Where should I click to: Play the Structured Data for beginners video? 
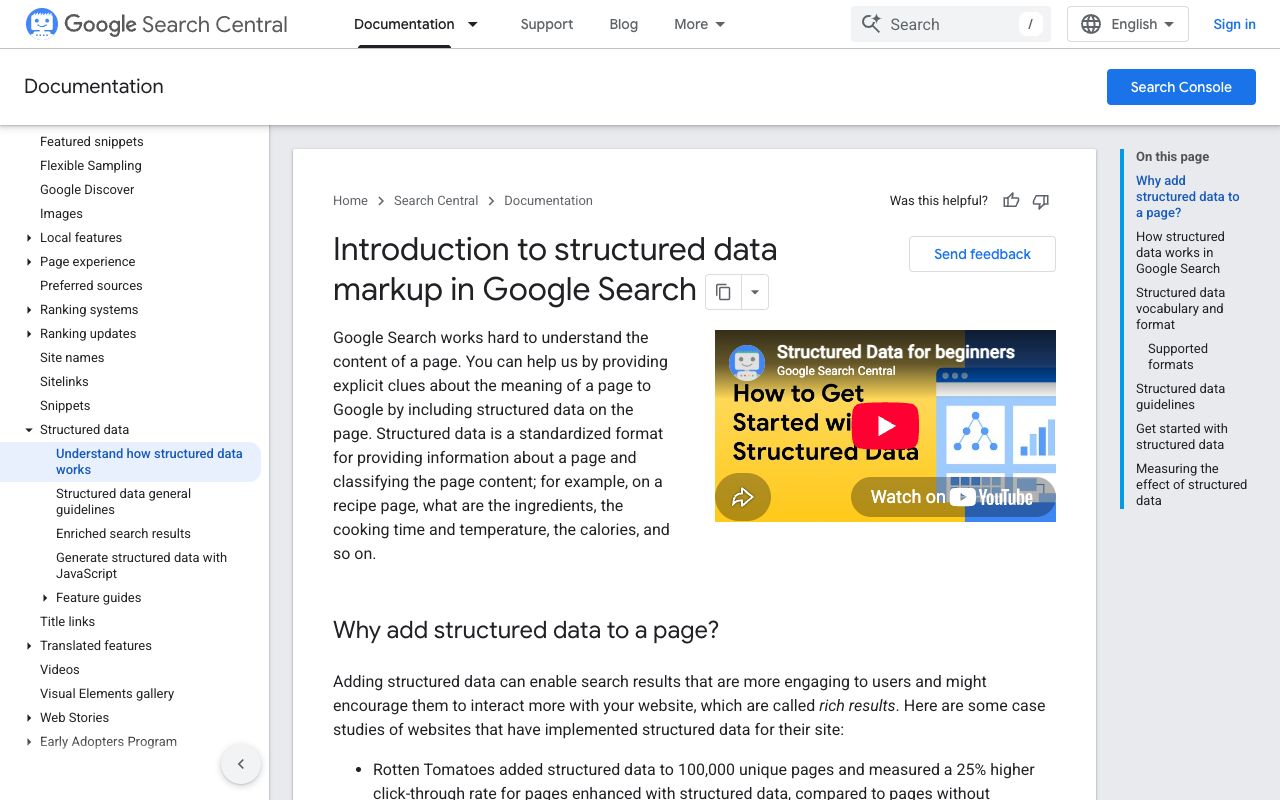tap(885, 426)
